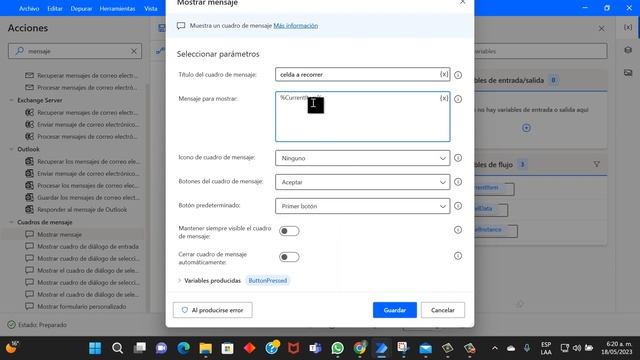Open 'Icono de cuadro de mensaje' dropdown
This screenshot has height=360, width=640.
point(362,158)
